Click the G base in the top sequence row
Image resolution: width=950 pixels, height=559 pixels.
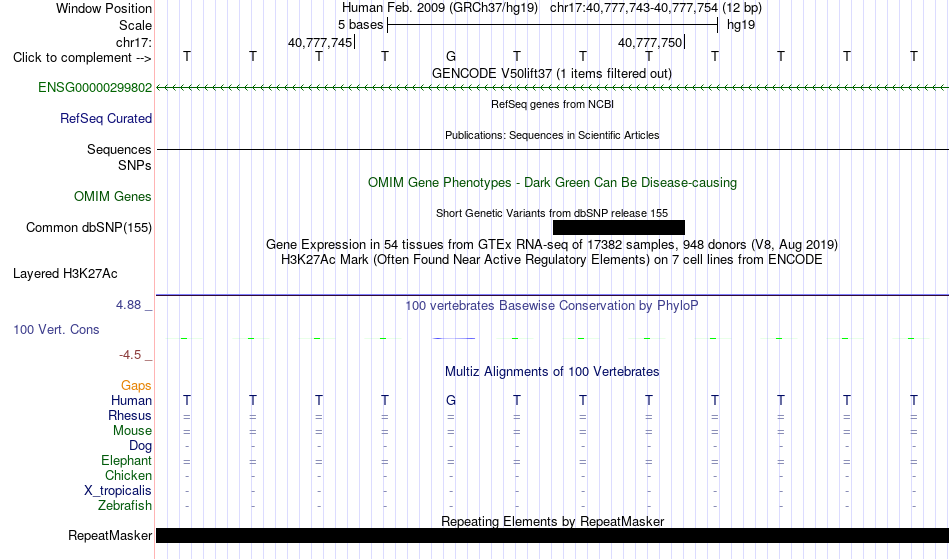[x=451, y=56]
